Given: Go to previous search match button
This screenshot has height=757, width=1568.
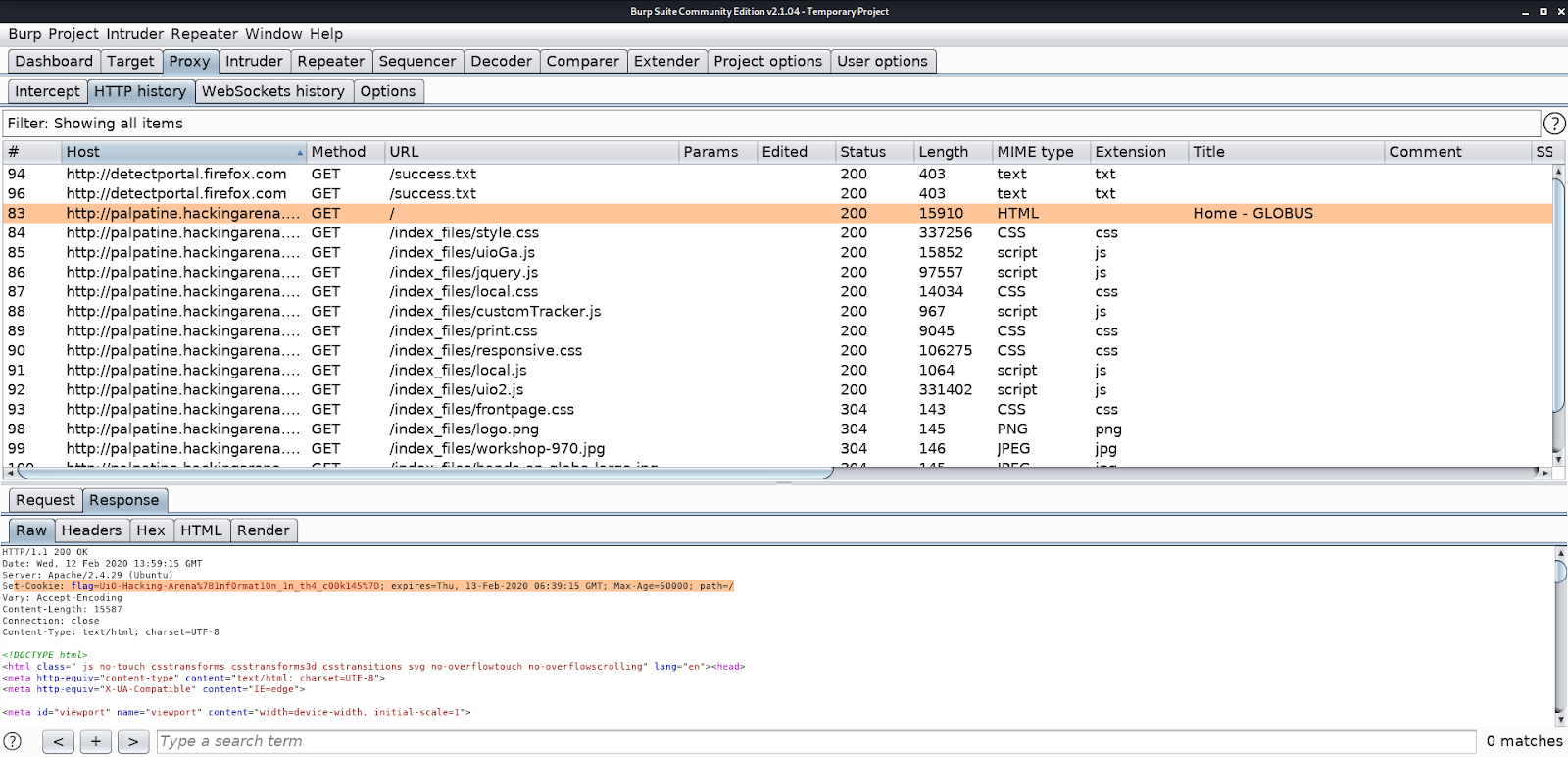Looking at the screenshot, I should [x=58, y=741].
